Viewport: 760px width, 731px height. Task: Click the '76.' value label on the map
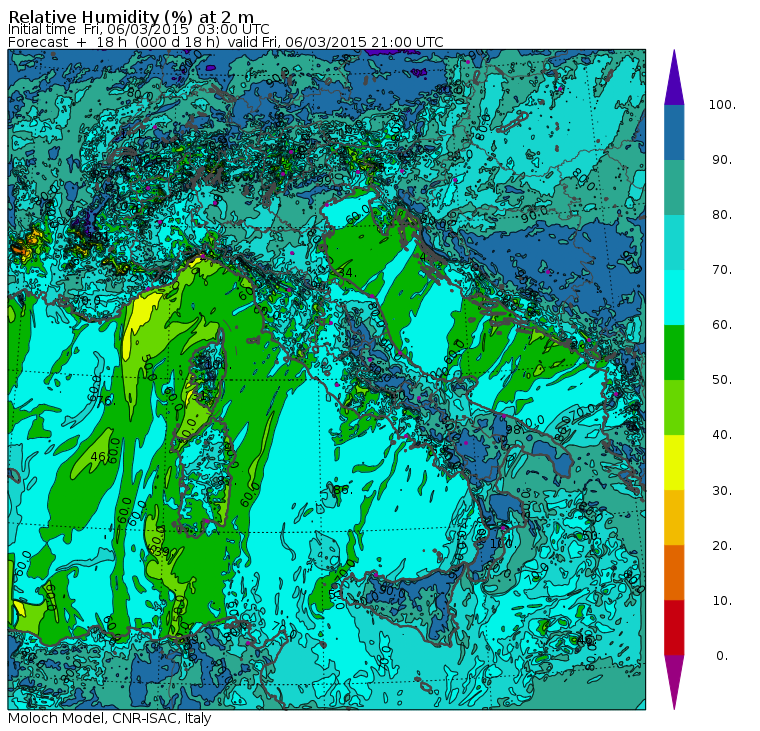coord(105,401)
